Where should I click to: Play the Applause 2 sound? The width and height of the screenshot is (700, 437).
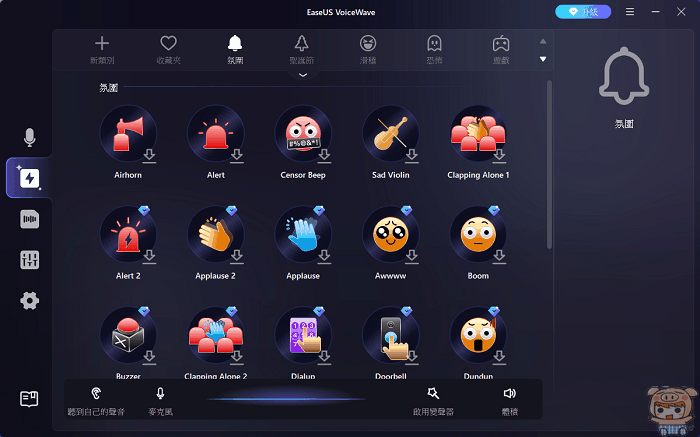[216, 234]
